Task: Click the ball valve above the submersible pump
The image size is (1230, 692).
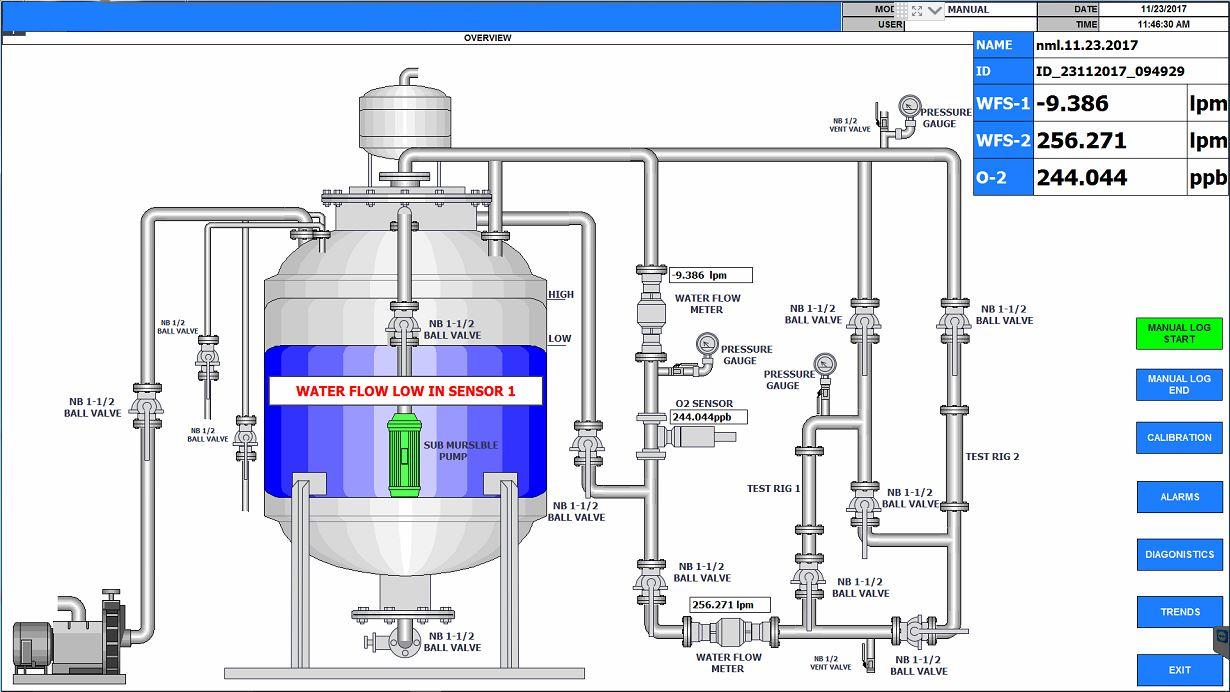Action: pos(403,325)
